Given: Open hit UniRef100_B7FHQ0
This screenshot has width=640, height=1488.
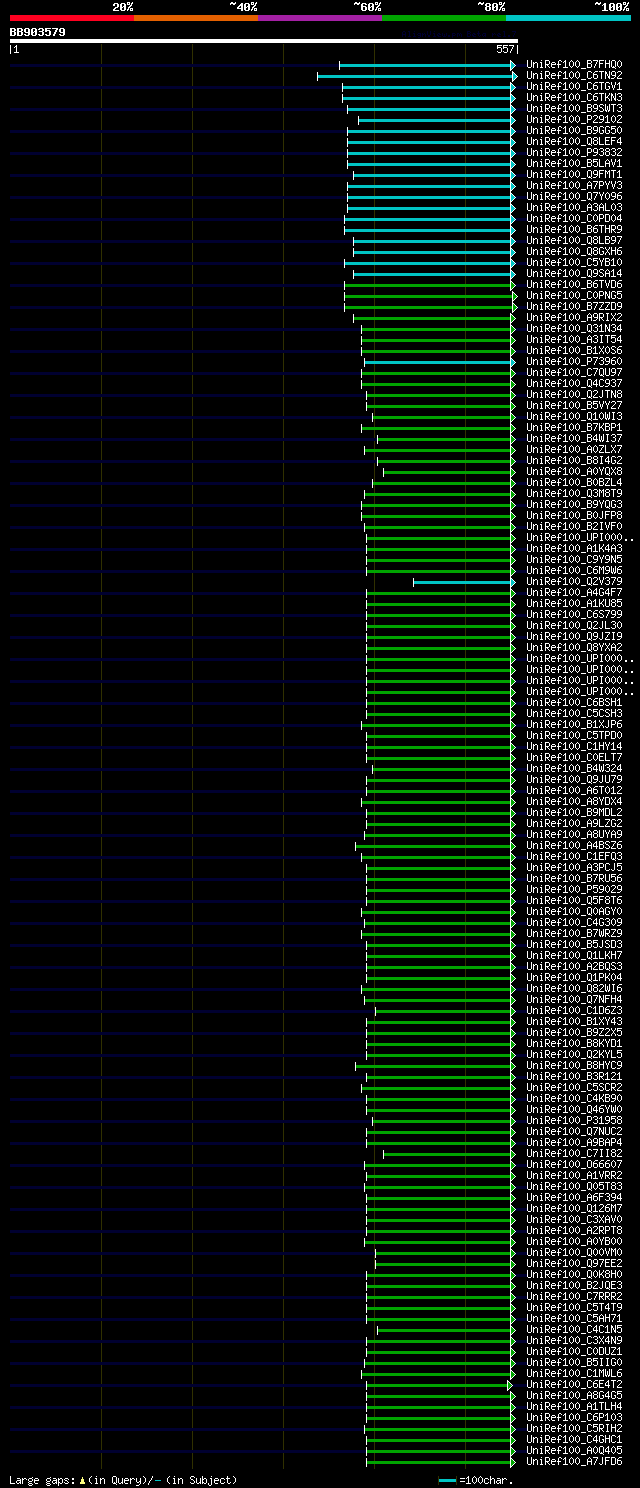Looking at the screenshot, I should tap(574, 64).
